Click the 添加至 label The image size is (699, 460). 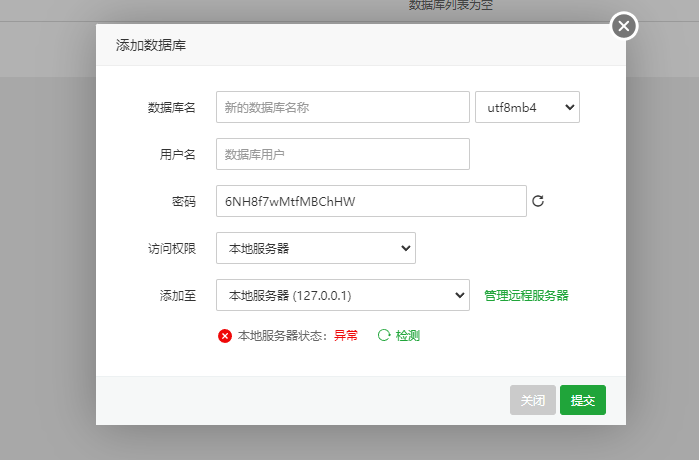click(178, 296)
